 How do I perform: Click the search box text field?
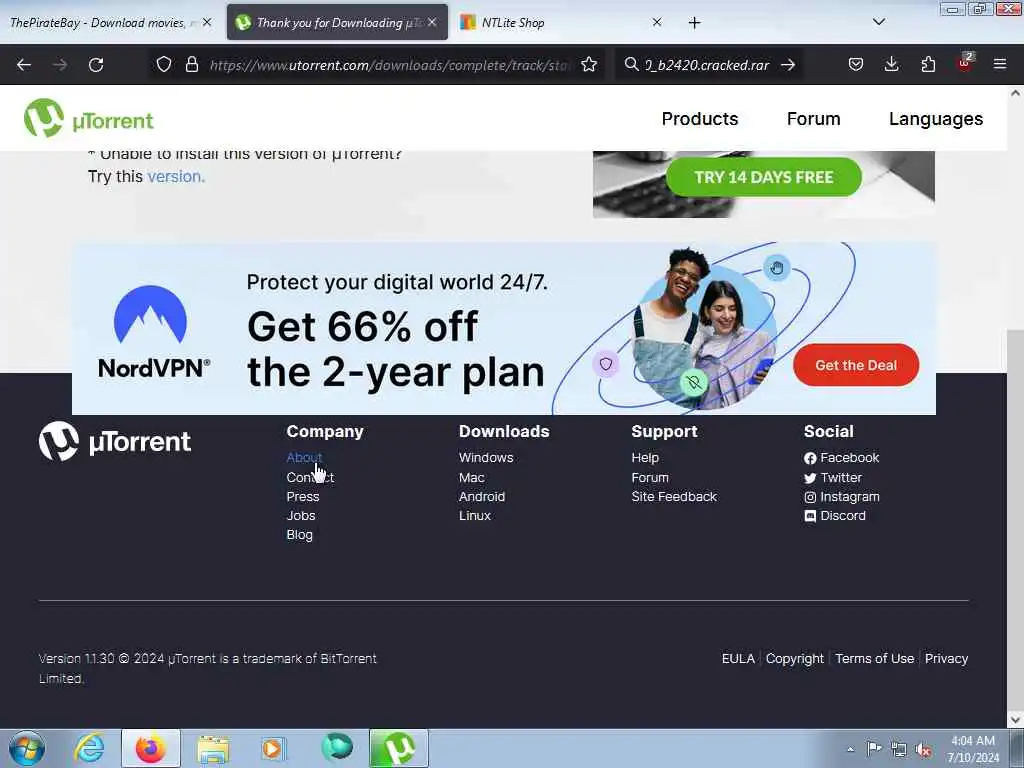pyautogui.click(x=708, y=65)
